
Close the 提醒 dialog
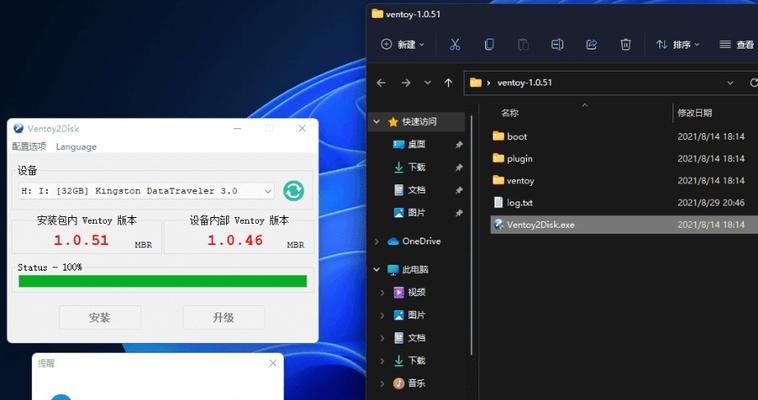point(273,363)
